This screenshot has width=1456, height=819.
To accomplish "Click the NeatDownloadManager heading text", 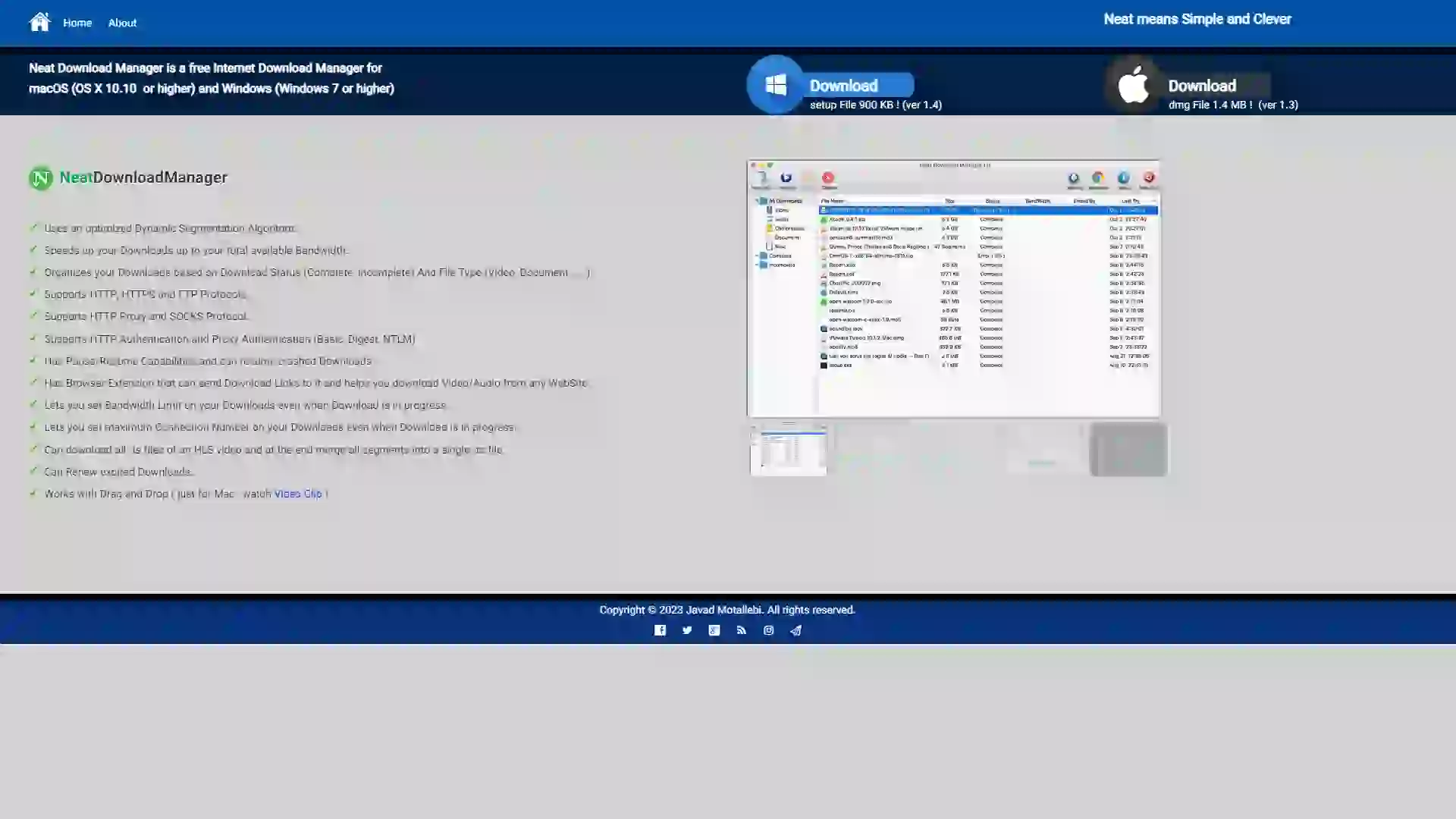I will click(x=143, y=177).
